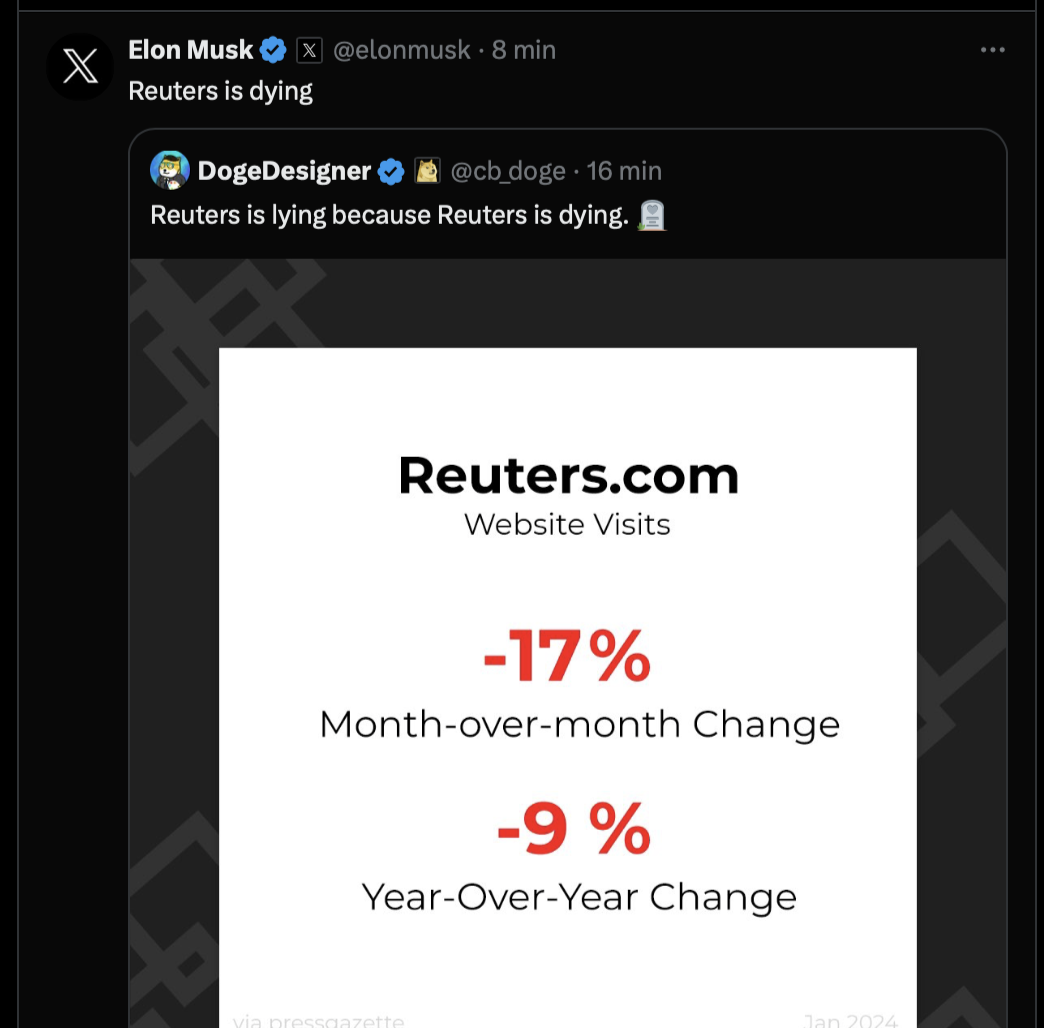
Task: Open the Elon Musk display name link
Action: 190,50
